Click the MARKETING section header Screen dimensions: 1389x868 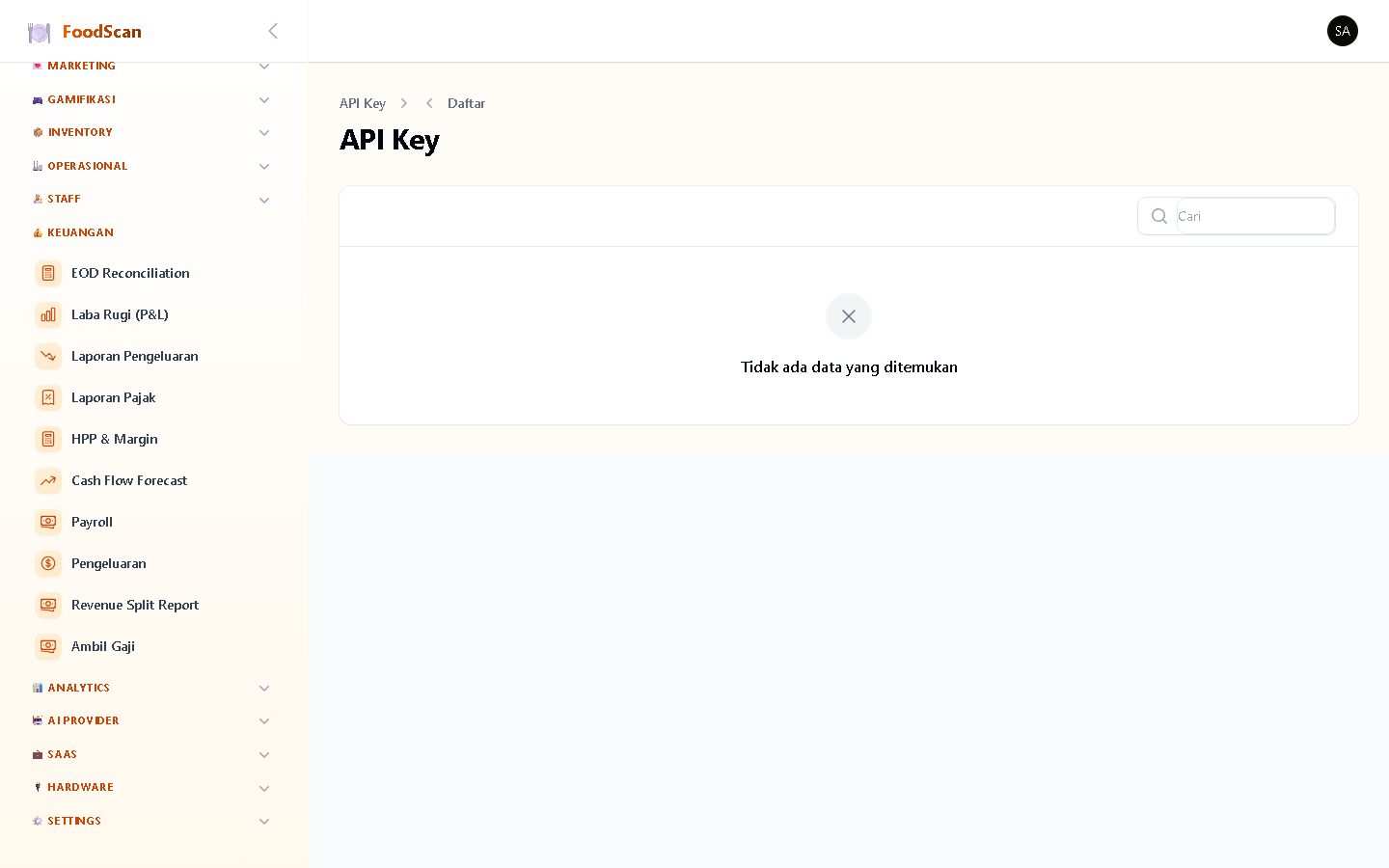click(82, 66)
